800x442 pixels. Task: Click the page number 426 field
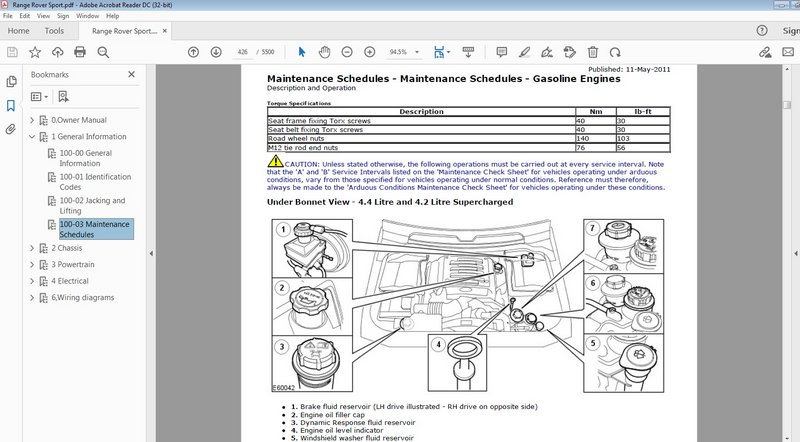242,52
